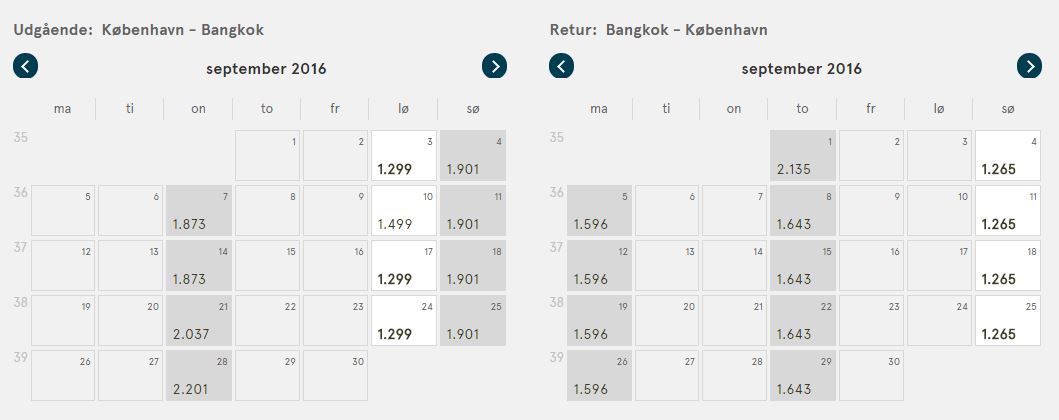Select return September 25 fare 1.265

[x=1008, y=321]
